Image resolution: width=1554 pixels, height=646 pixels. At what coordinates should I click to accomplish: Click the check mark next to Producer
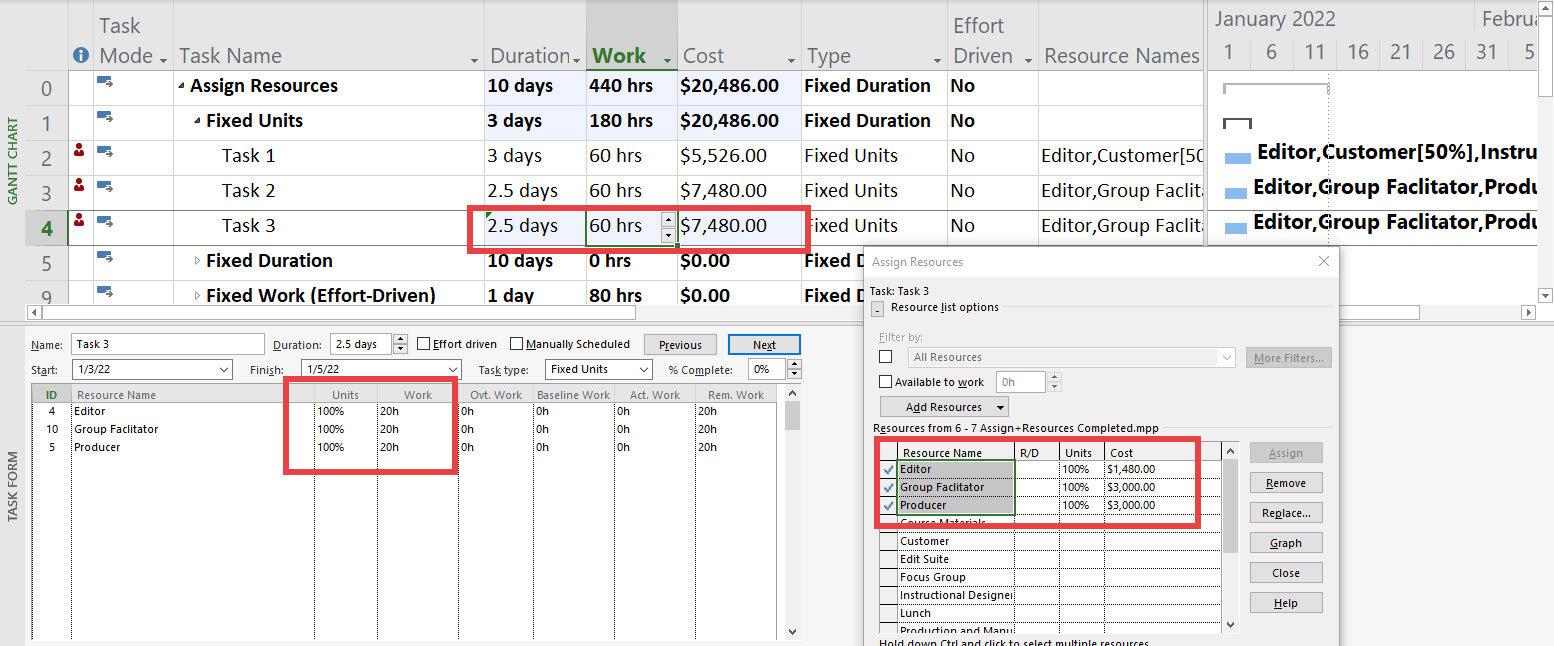888,505
